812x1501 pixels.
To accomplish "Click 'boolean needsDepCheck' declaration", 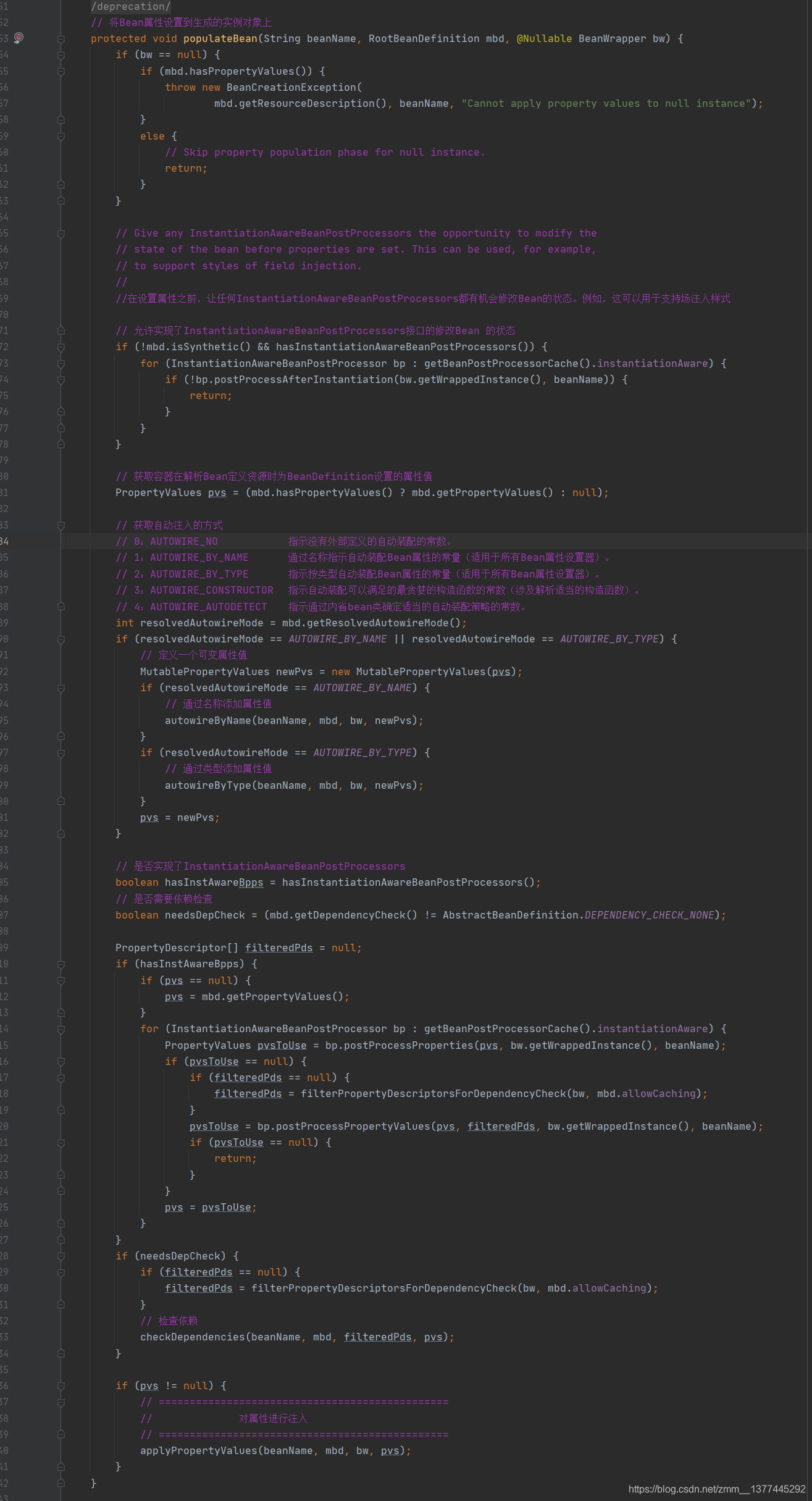I will click(x=180, y=915).
